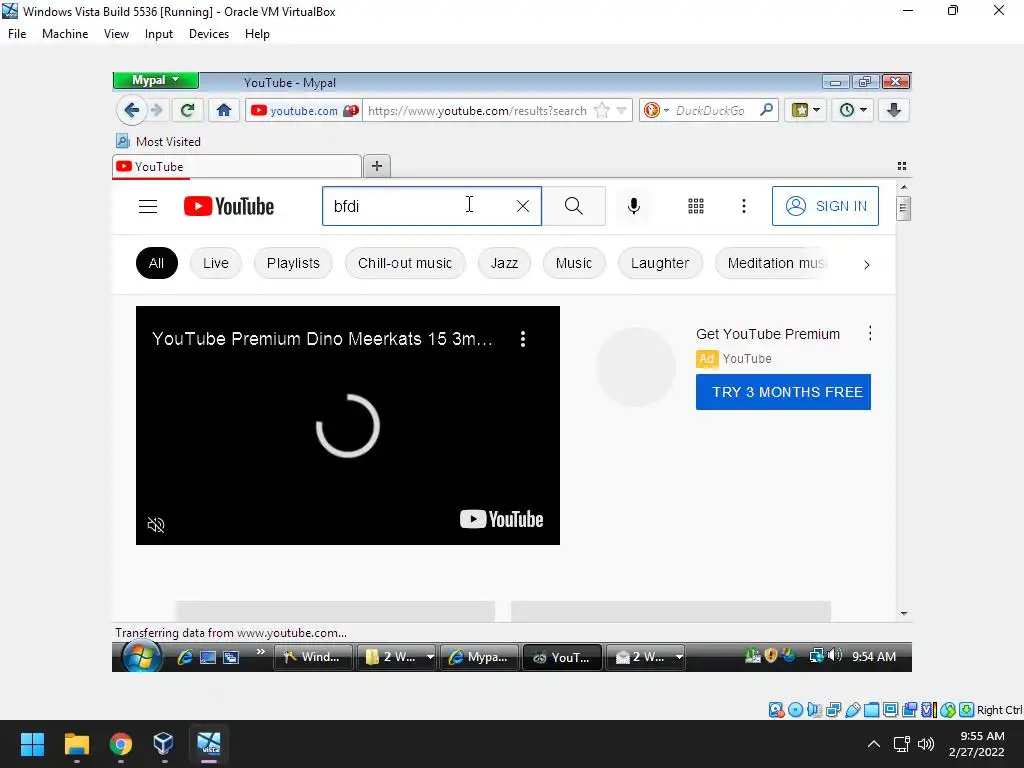Open the Most Visited bookmarks folder
The width and height of the screenshot is (1024, 768).
(x=158, y=142)
